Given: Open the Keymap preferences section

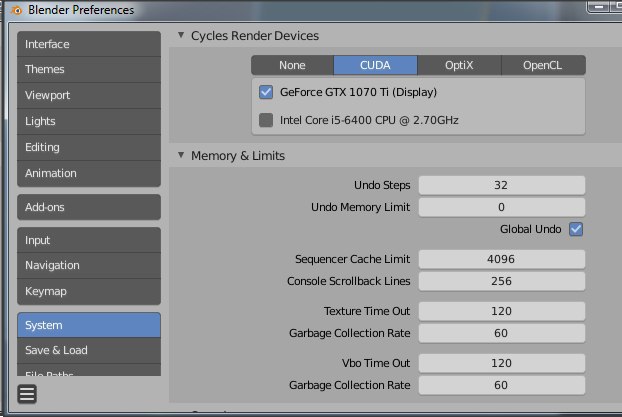Looking at the screenshot, I should pyautogui.click(x=89, y=292).
